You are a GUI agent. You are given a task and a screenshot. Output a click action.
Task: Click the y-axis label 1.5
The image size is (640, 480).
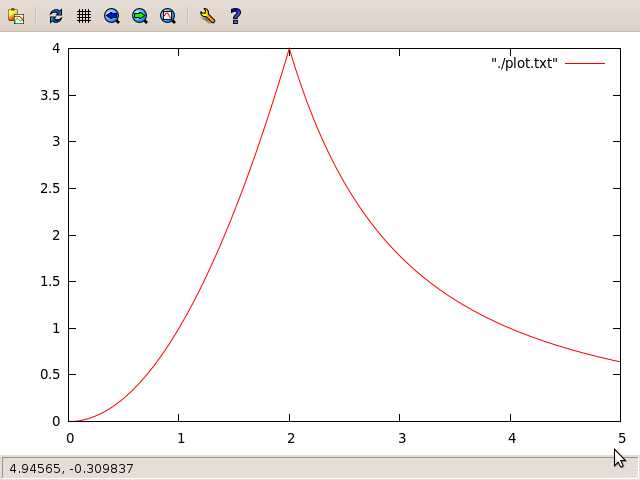pyautogui.click(x=50, y=281)
